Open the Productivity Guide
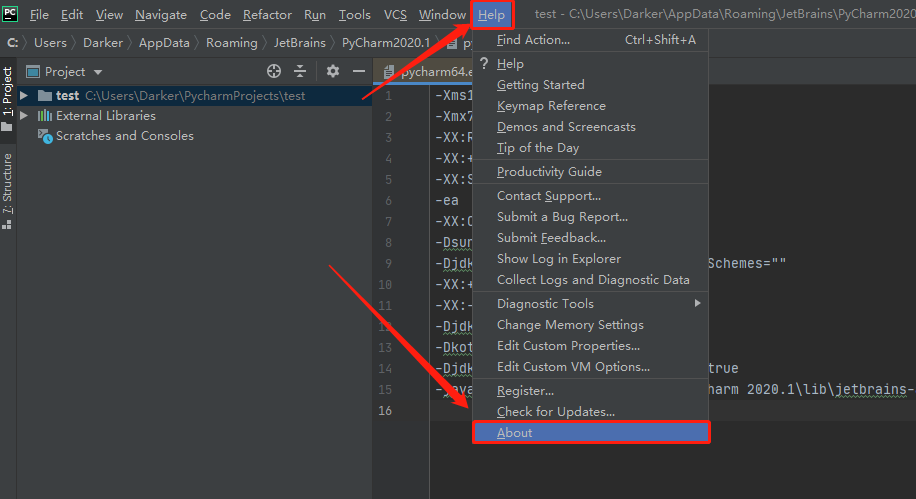The width and height of the screenshot is (916, 499). click(590, 172)
